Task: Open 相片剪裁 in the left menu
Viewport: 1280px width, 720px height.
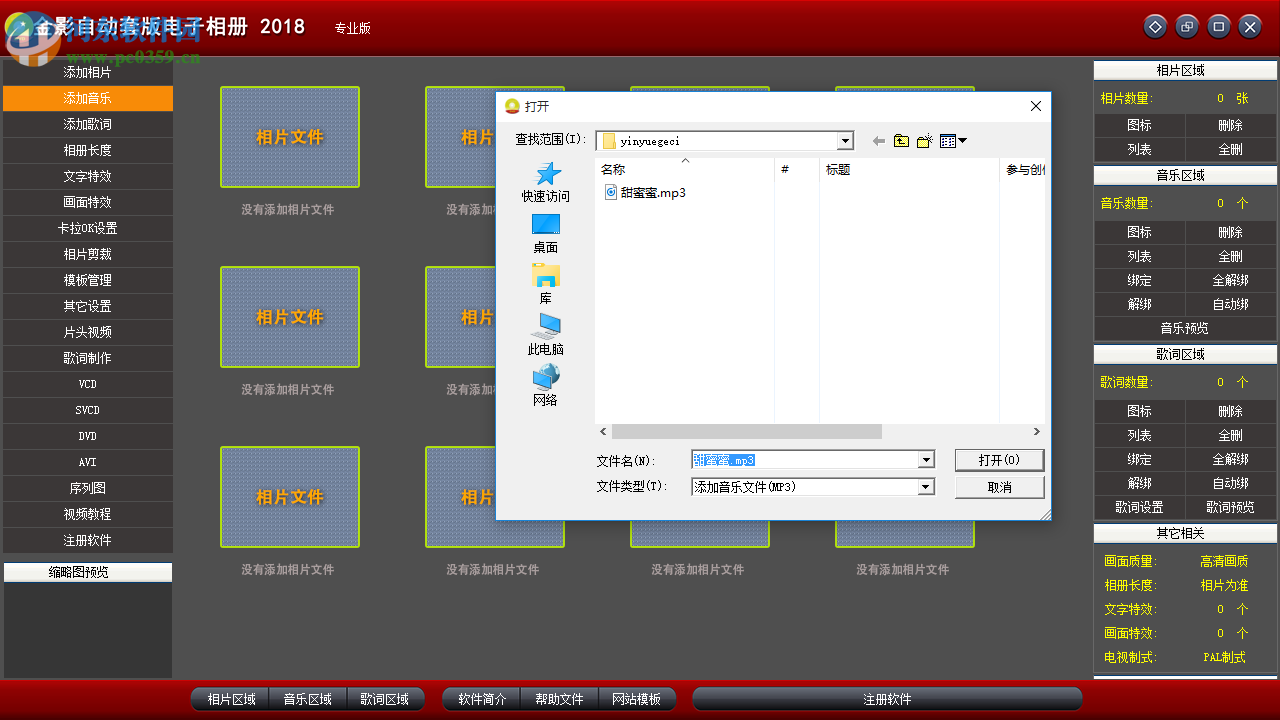Action: [88, 254]
